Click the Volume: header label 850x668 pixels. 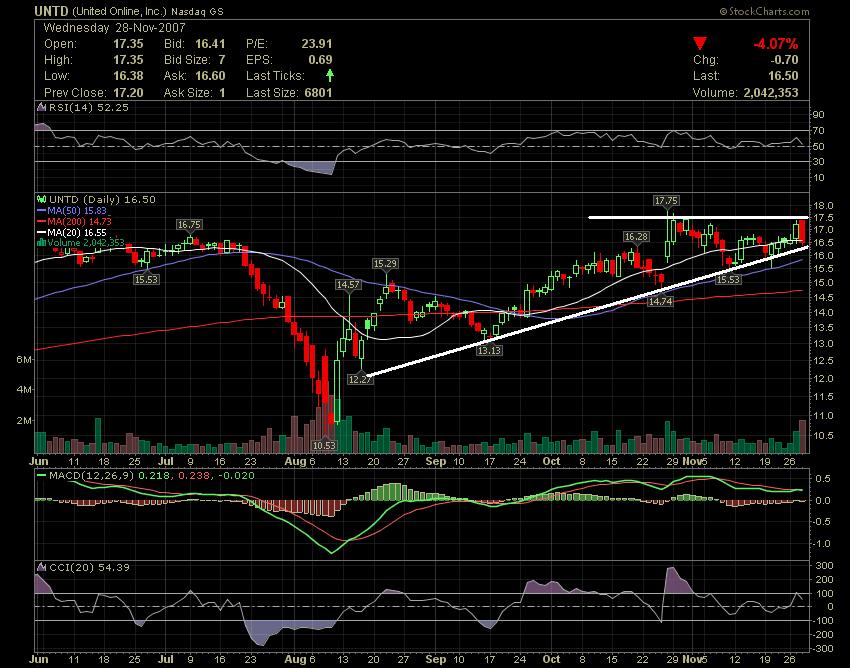coord(715,93)
